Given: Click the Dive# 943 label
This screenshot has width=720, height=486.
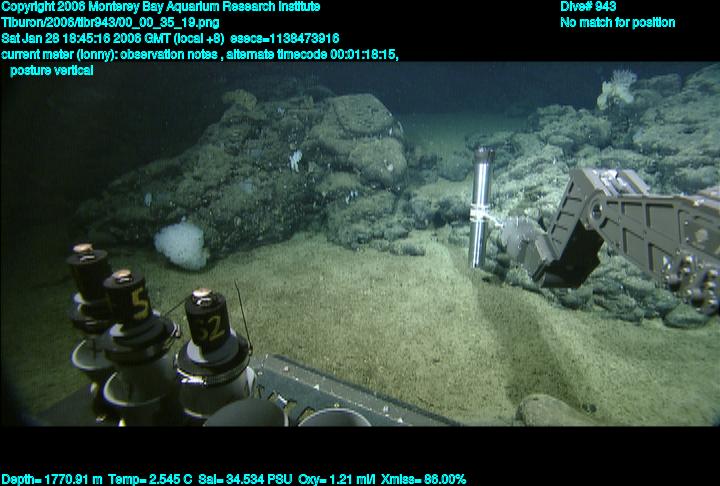Looking at the screenshot, I should (588, 7).
